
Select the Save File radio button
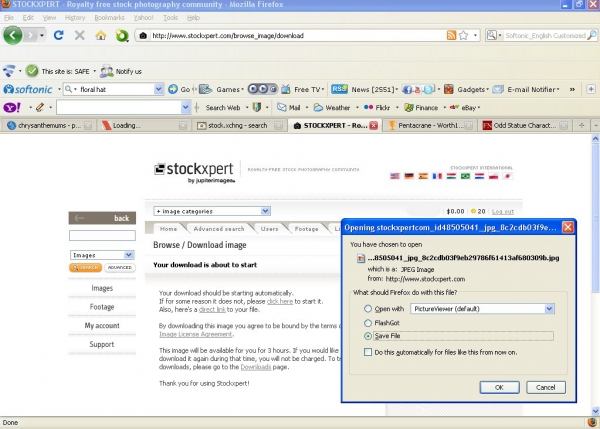(x=368, y=336)
